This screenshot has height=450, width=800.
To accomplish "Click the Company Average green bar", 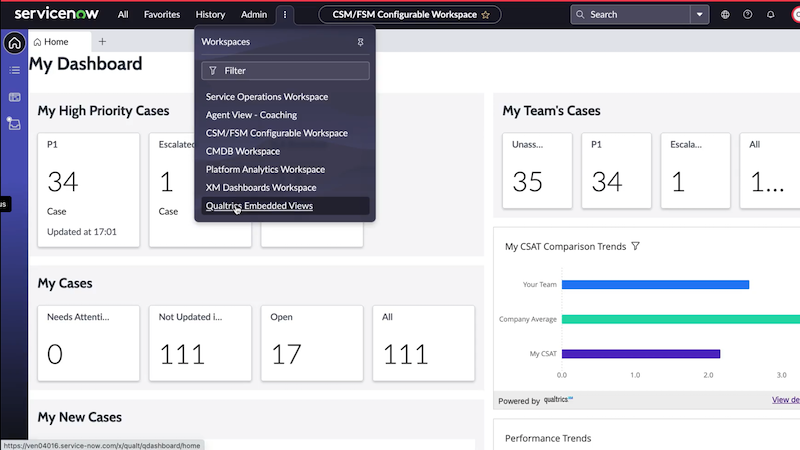I will tap(681, 319).
